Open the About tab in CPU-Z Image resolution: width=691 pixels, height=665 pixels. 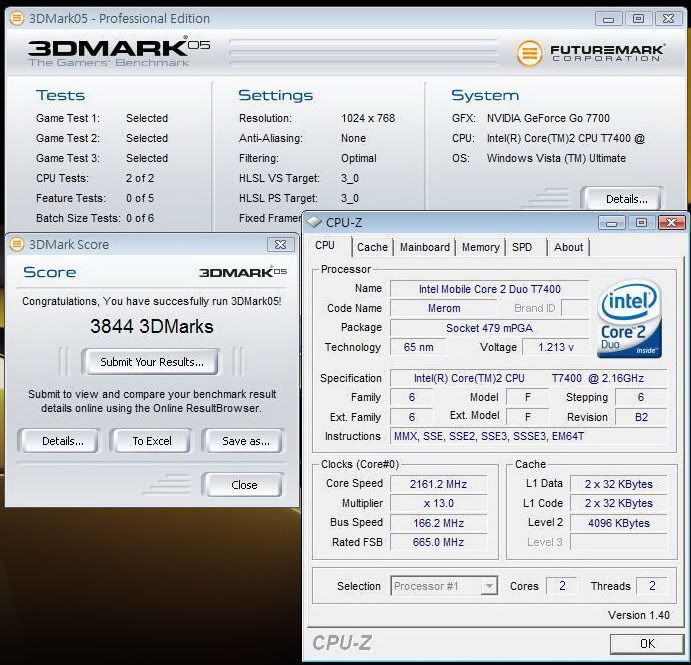(568, 247)
